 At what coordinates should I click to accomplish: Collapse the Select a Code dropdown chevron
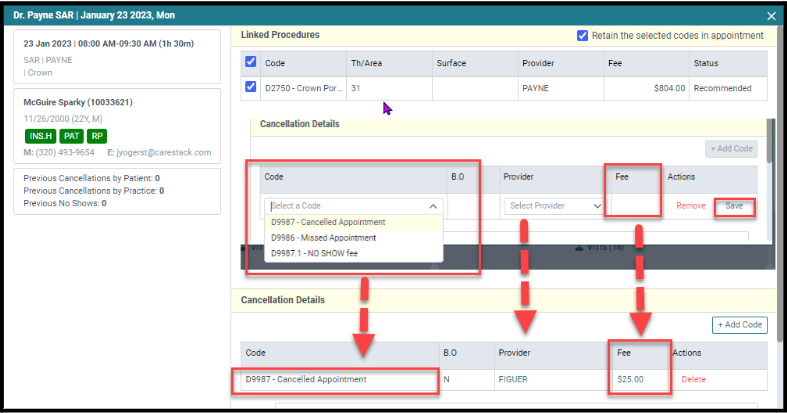[433, 206]
